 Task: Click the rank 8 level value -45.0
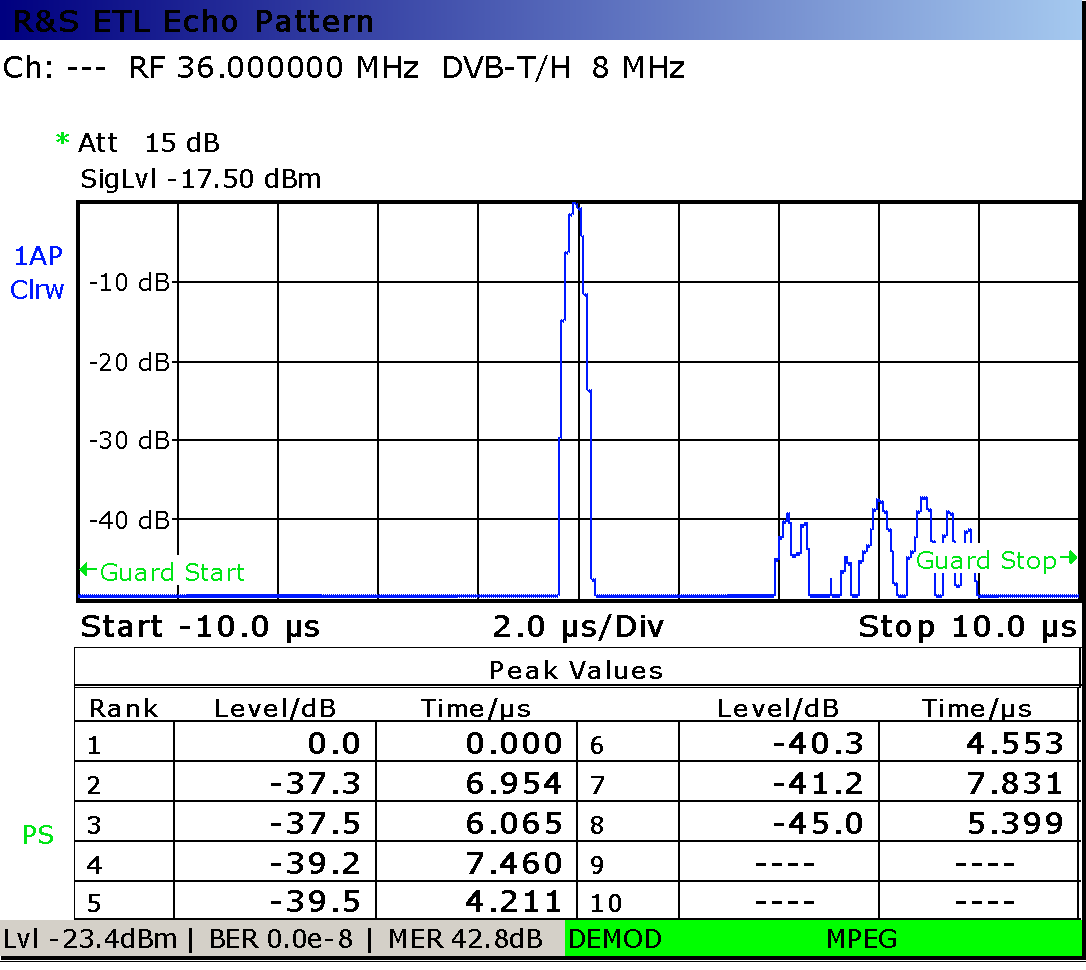pos(816,823)
